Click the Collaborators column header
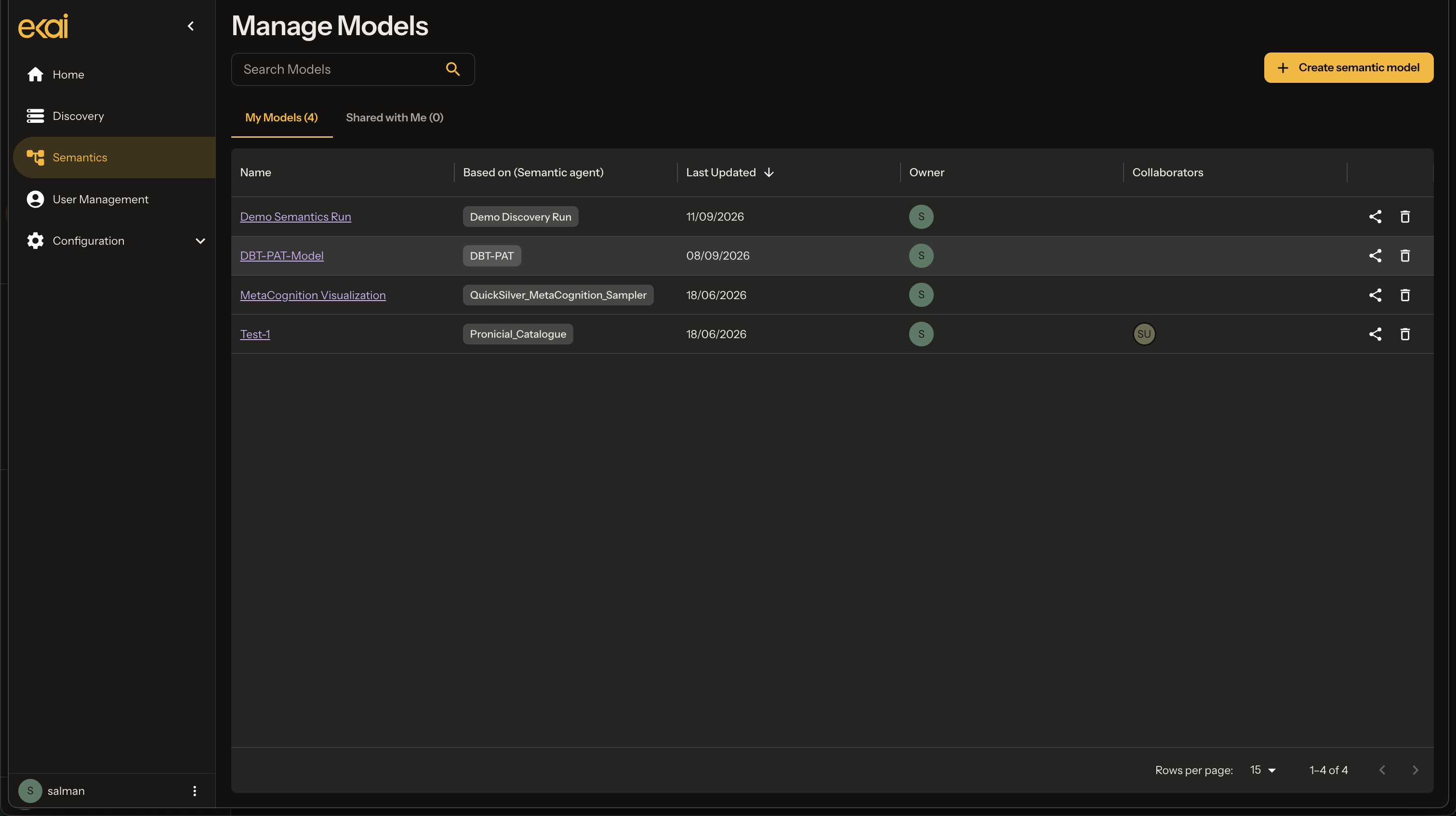Screen dimensions: 1456x816 1167,172
